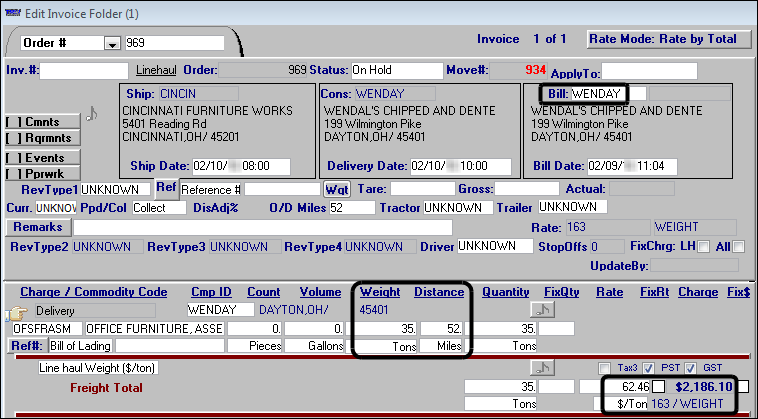
Task: Click the Distance column header
Action: (x=439, y=292)
